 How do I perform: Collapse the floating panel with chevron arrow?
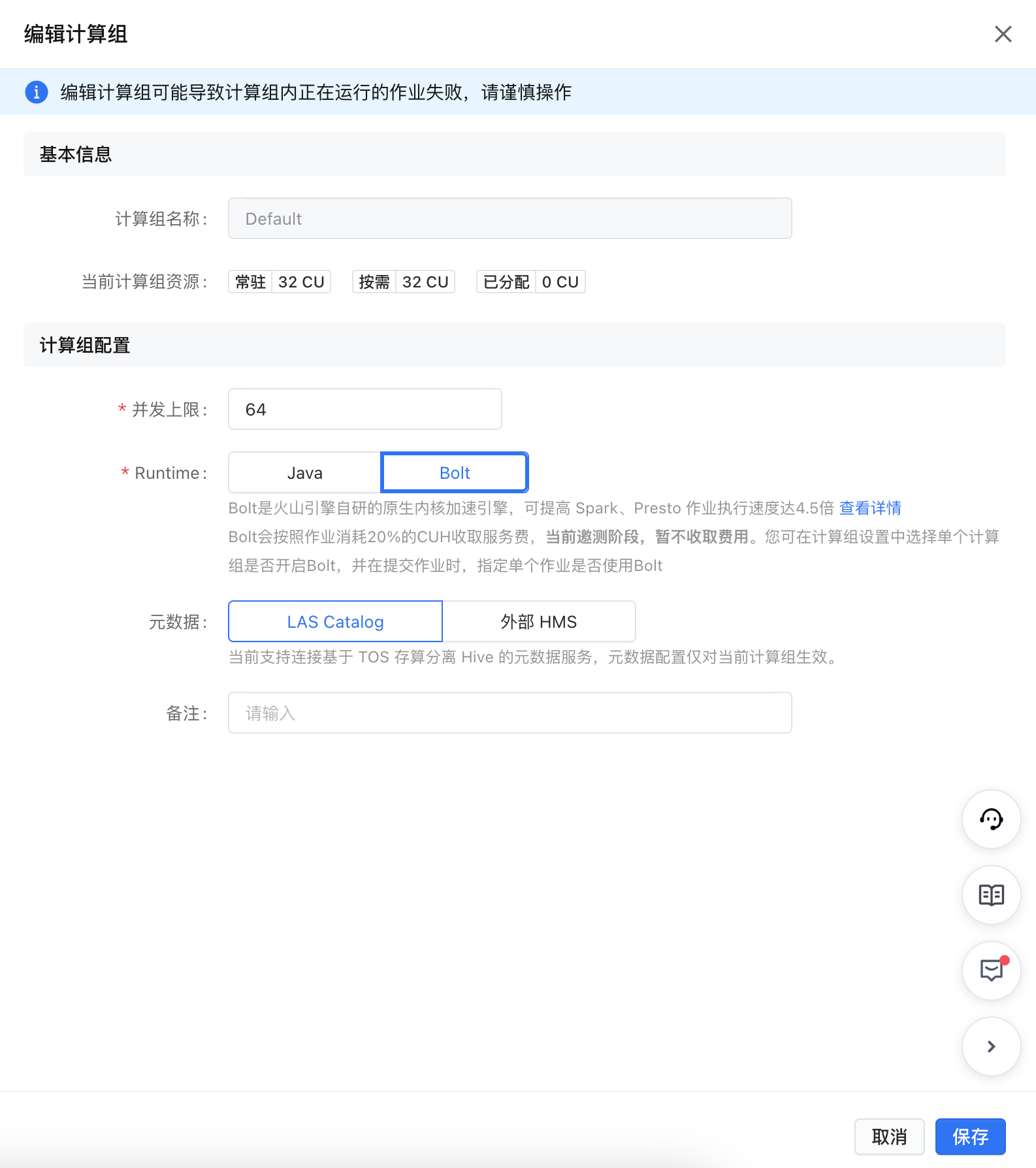(x=991, y=1046)
